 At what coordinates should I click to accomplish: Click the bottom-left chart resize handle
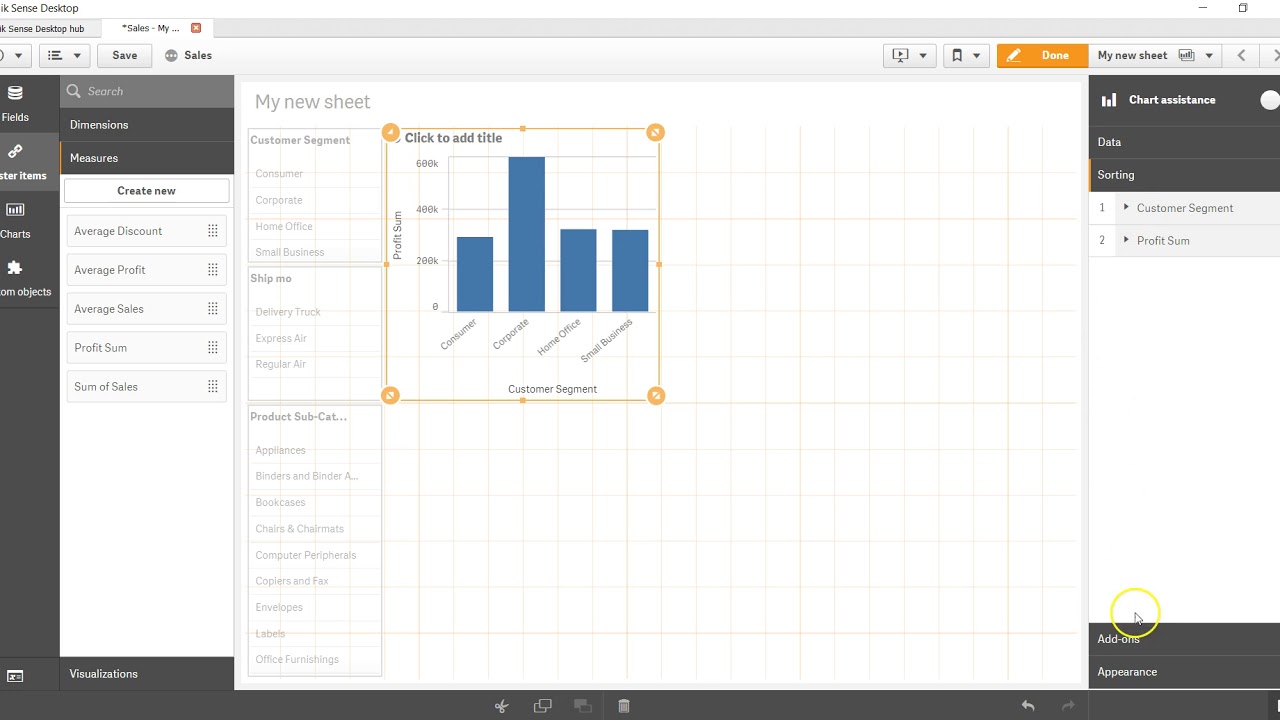[390, 395]
